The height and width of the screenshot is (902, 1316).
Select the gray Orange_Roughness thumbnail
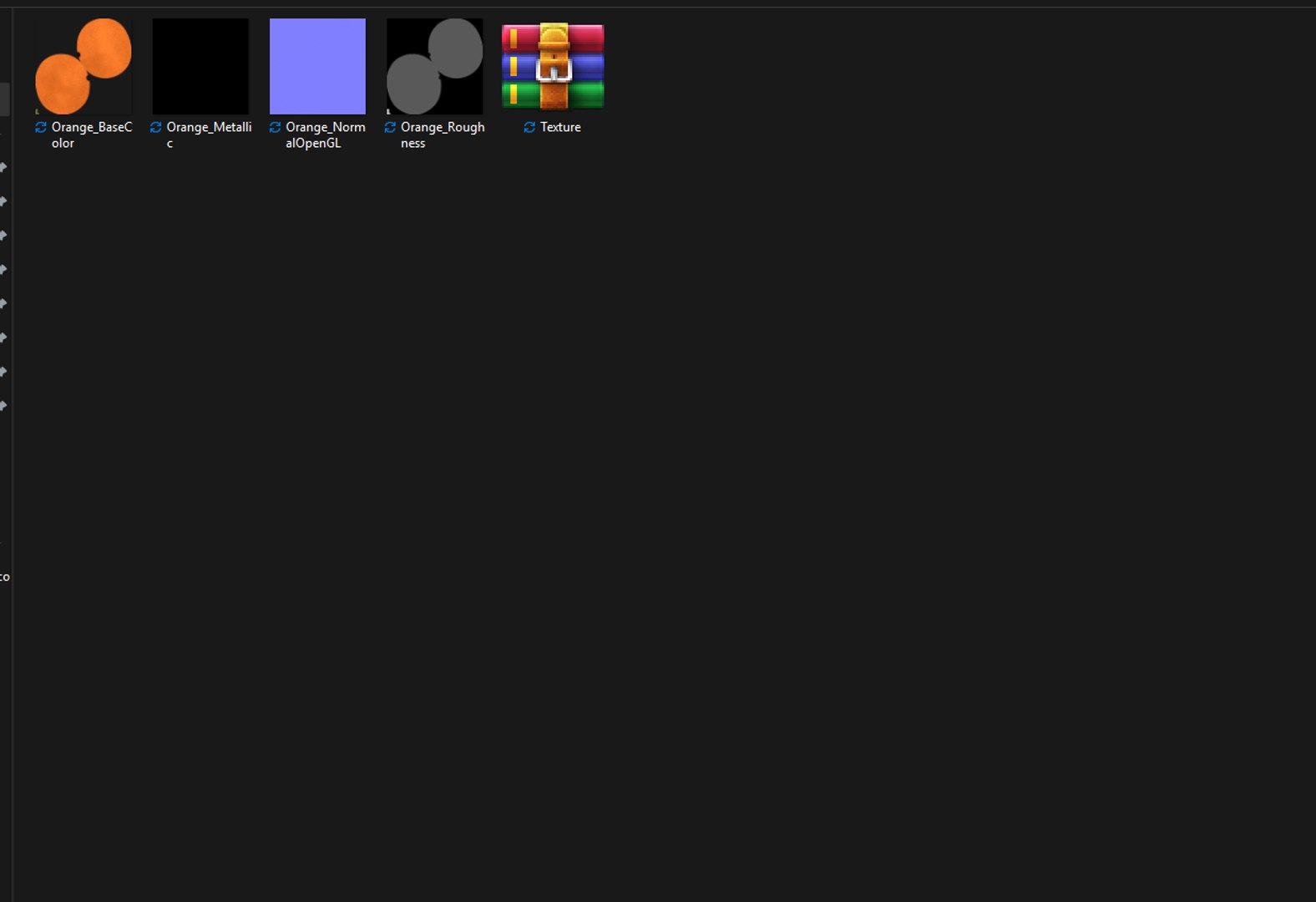434,66
